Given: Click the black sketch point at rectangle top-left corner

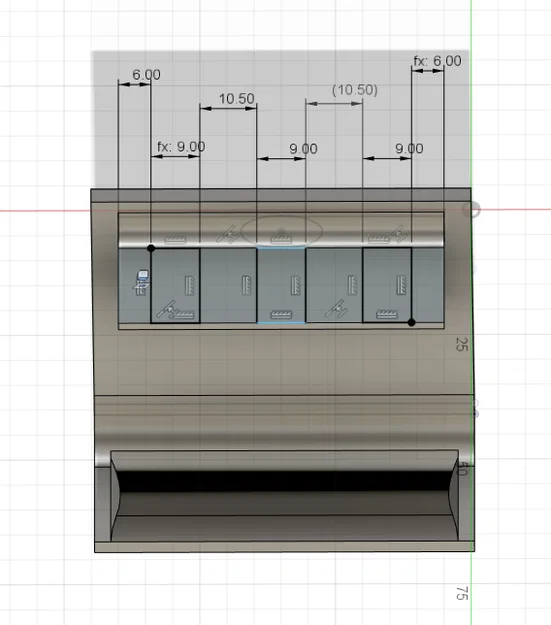Looking at the screenshot, I should pyautogui.click(x=151, y=248).
